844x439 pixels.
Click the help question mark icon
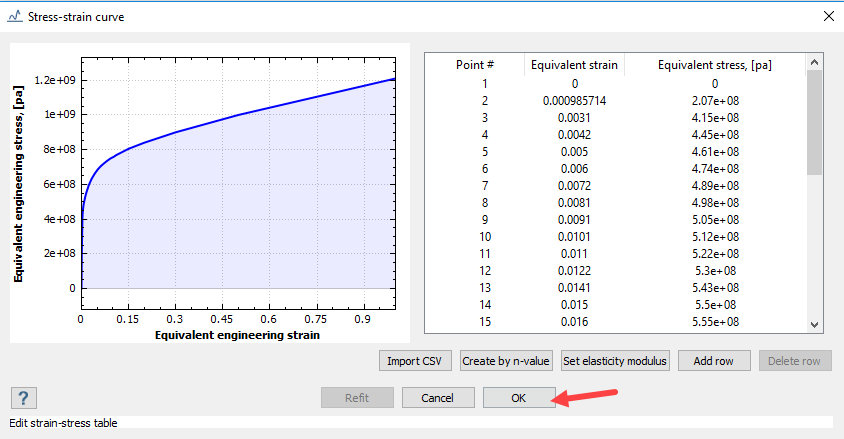pyautogui.click(x=24, y=398)
